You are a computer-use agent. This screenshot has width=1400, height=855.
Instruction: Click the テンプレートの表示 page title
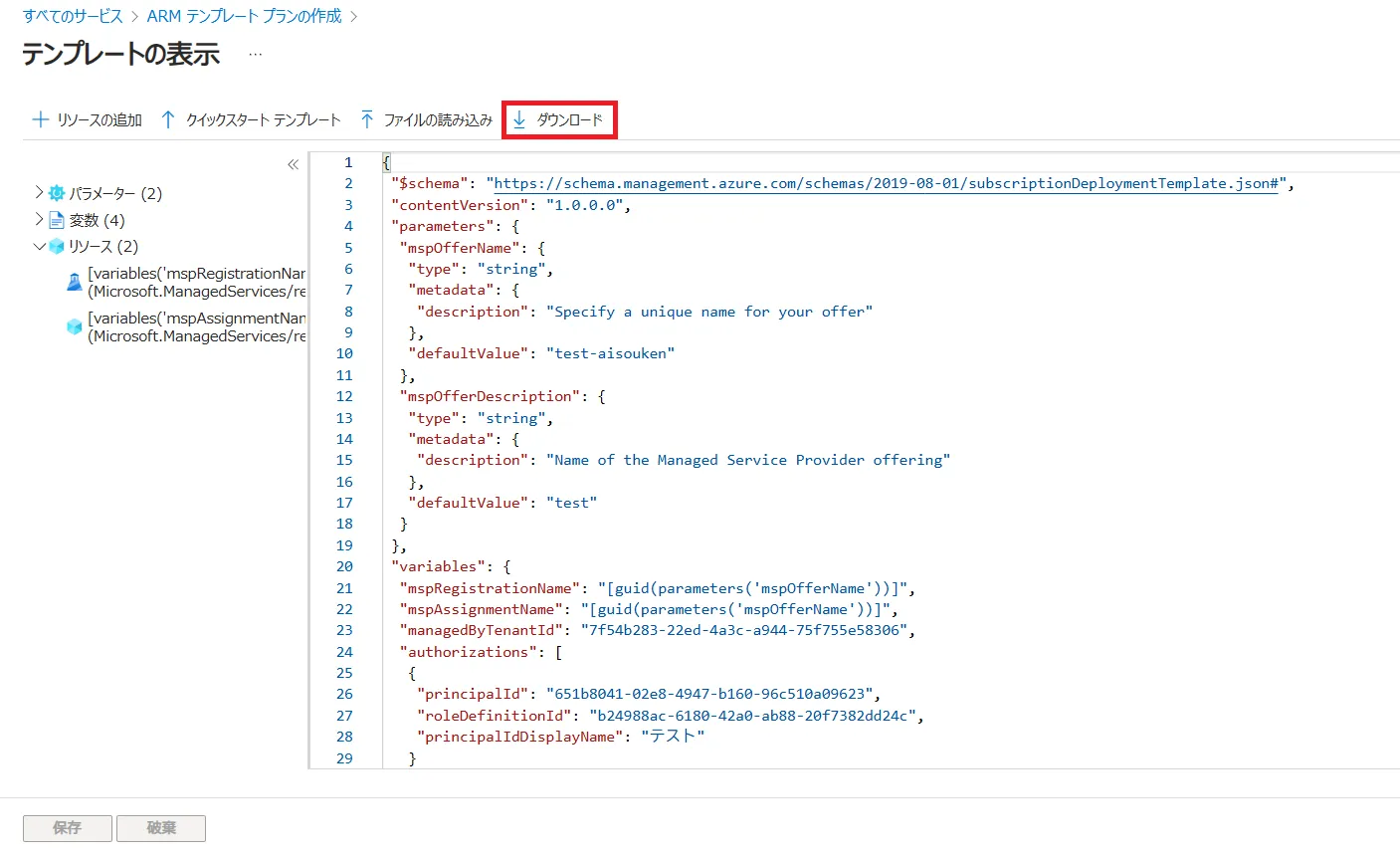[121, 54]
